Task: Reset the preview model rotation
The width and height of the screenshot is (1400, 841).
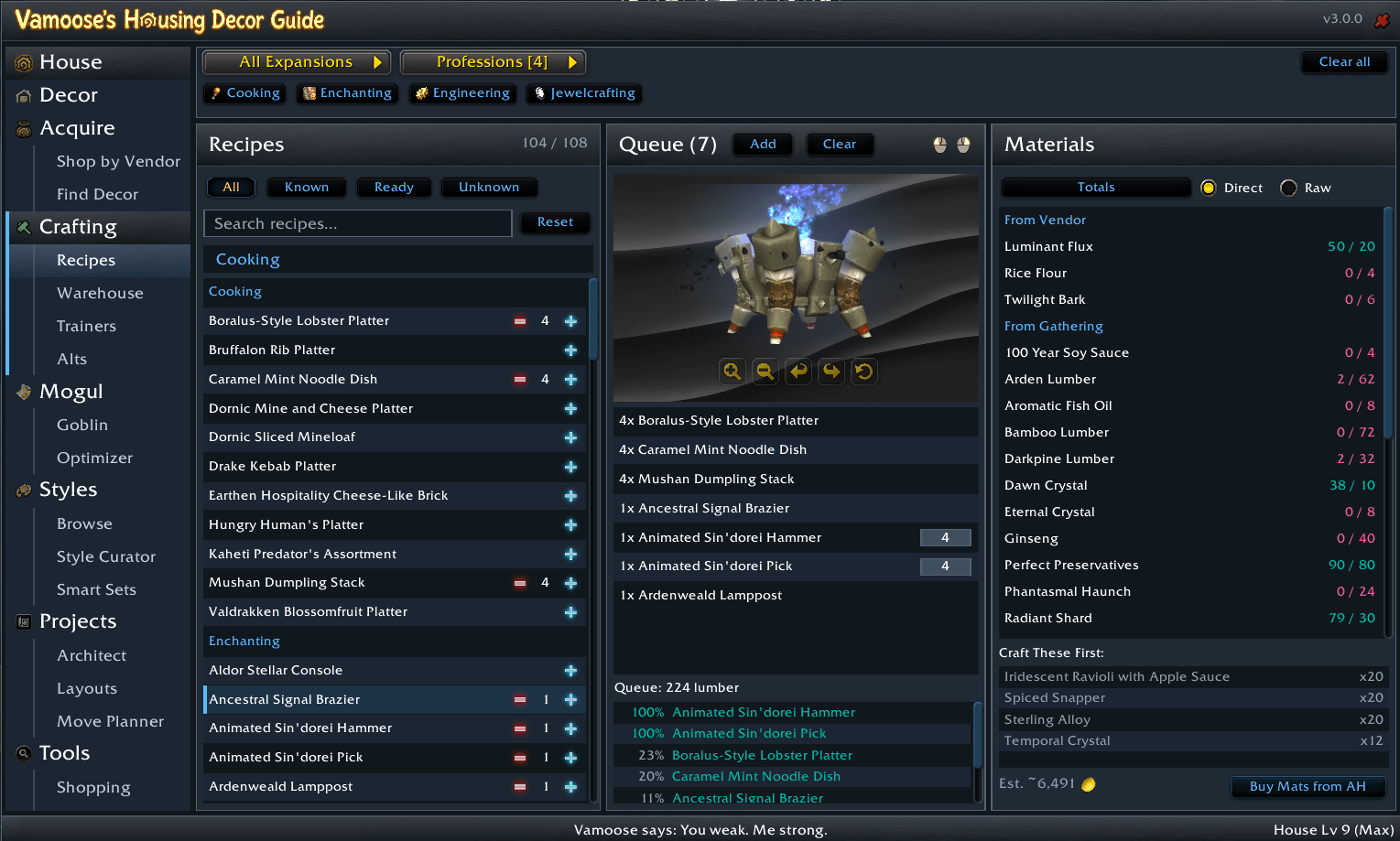Action: tap(863, 371)
